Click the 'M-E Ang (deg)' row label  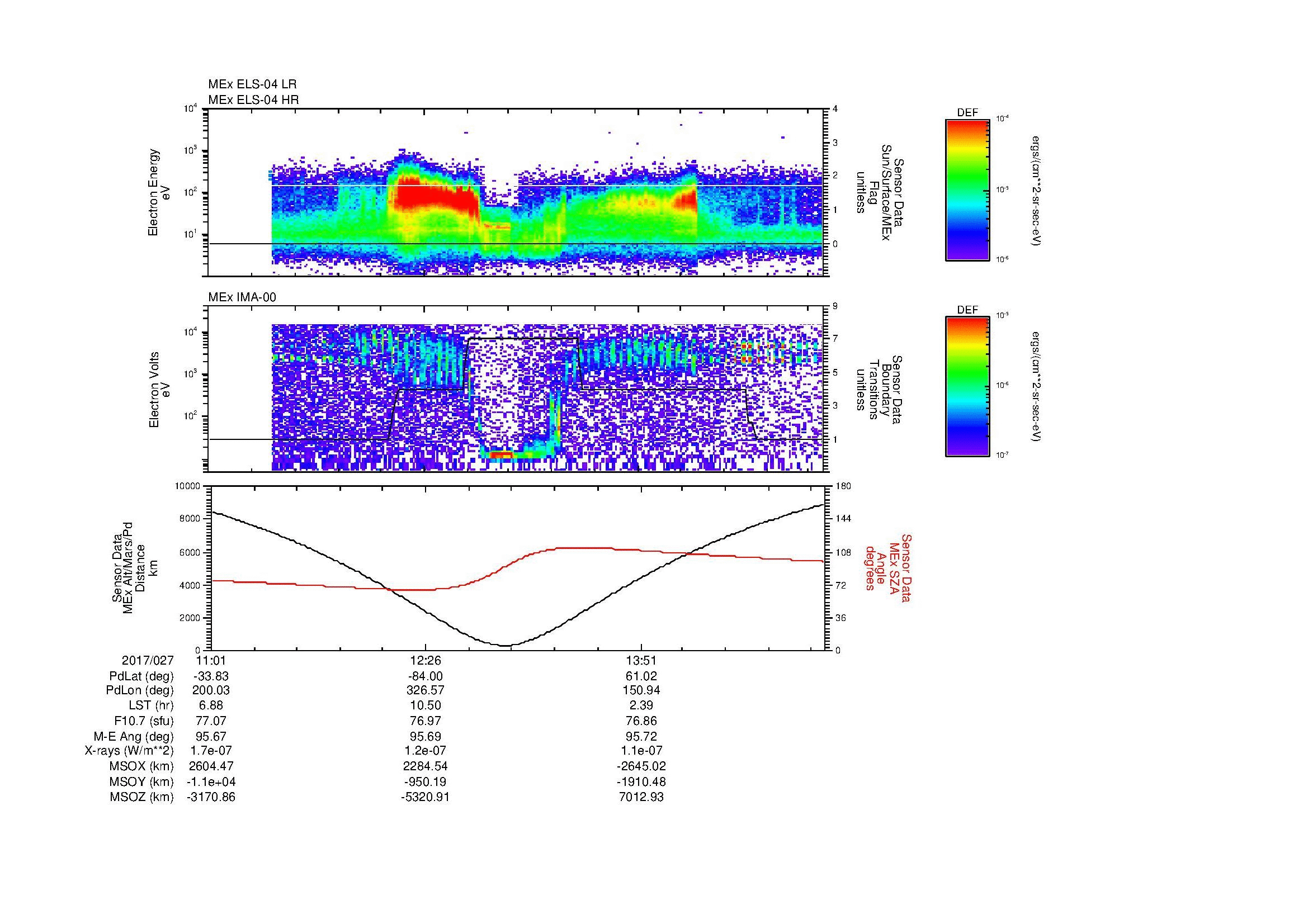pos(134,737)
